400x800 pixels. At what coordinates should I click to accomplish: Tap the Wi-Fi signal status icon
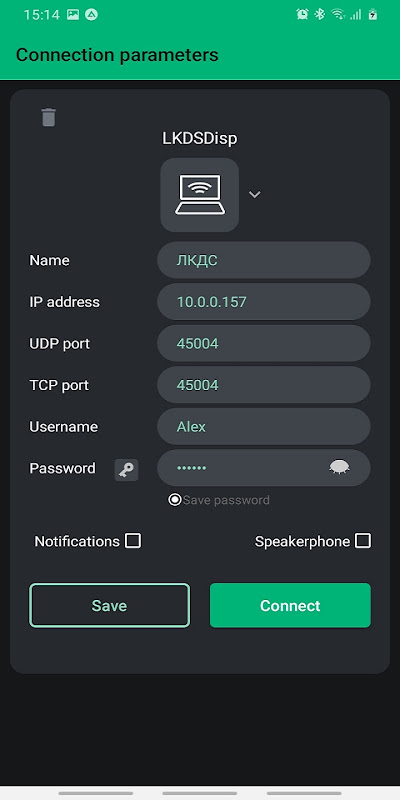coord(338,14)
